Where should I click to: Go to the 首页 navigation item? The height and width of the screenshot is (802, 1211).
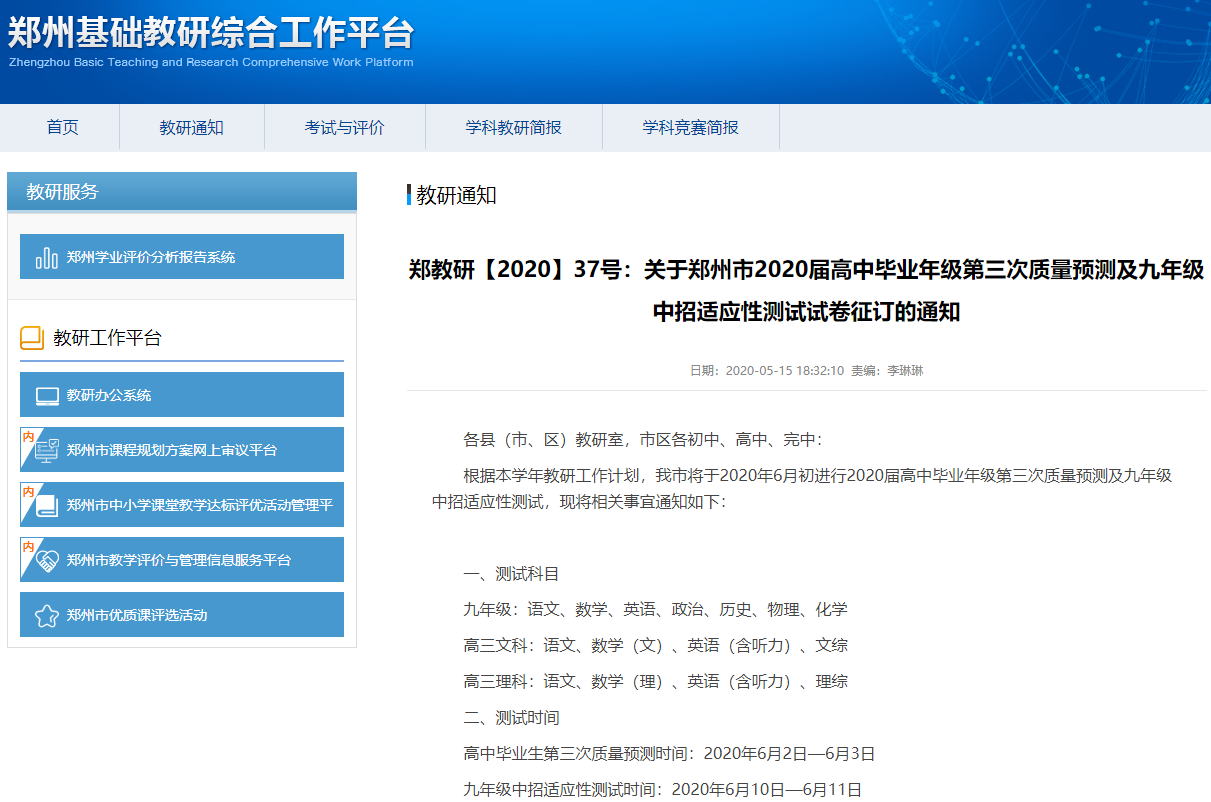coord(62,127)
